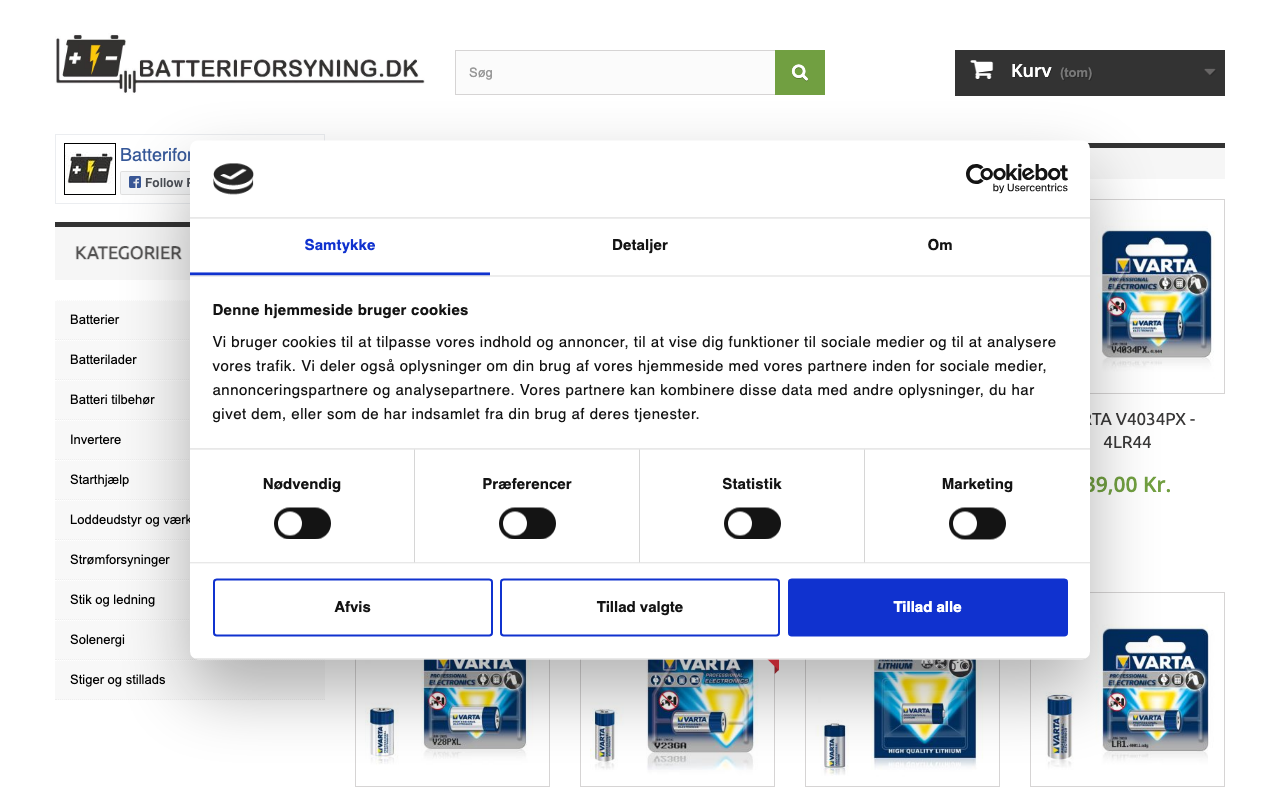Click the Kurv cart label
The image size is (1280, 800).
coord(1031,71)
